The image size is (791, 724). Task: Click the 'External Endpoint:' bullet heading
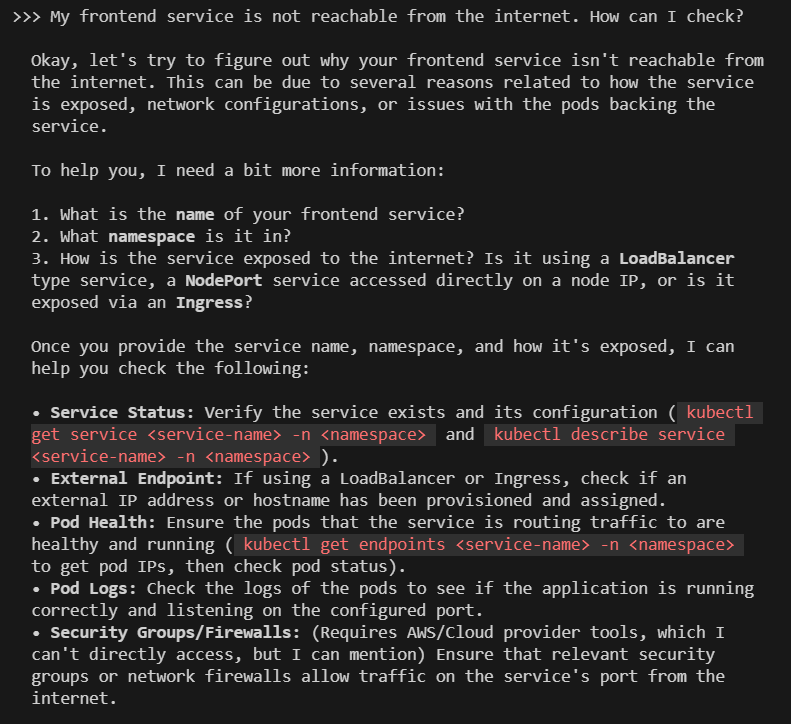pos(137,479)
